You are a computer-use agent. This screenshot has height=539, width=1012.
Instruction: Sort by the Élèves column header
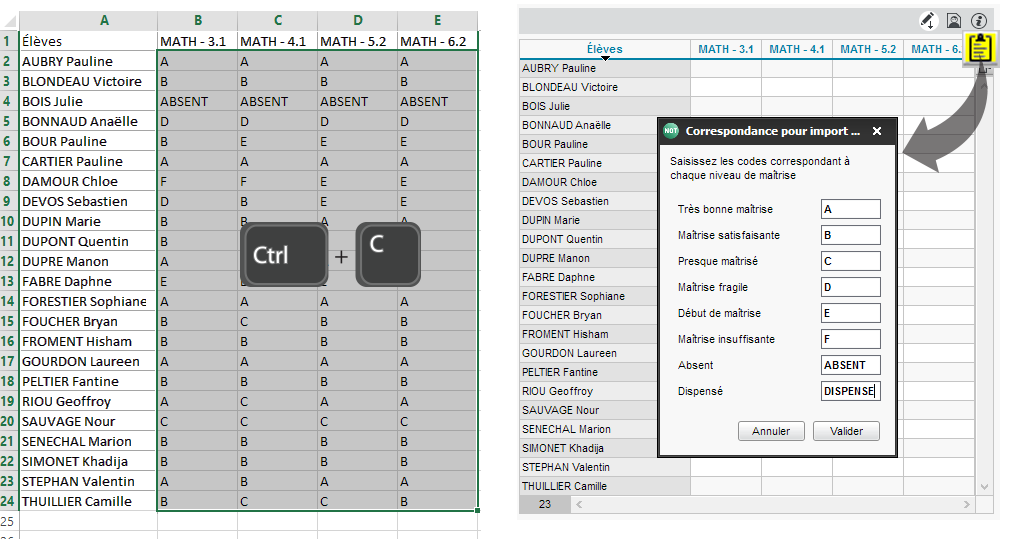[605, 49]
